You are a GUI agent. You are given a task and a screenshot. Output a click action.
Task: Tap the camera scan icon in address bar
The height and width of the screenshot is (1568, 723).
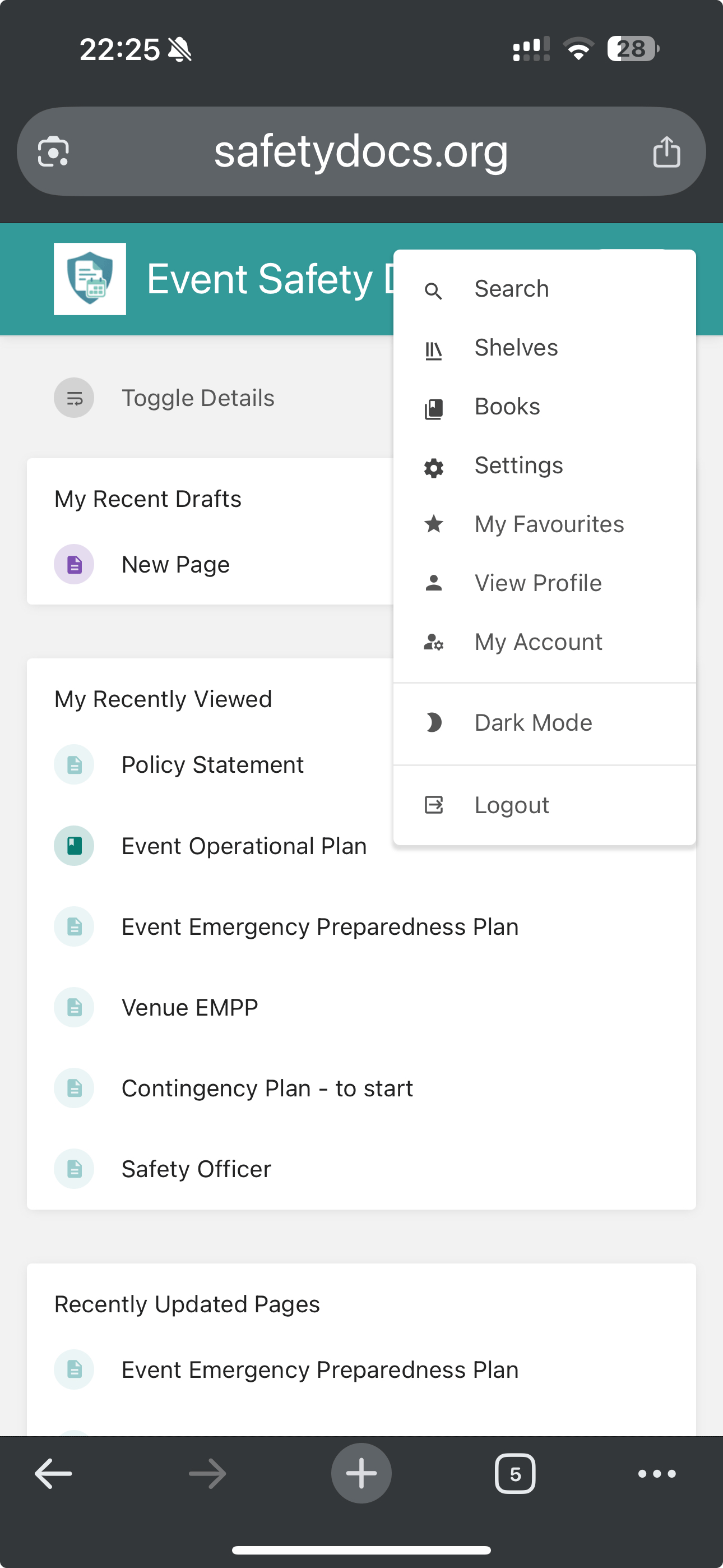[x=54, y=151]
